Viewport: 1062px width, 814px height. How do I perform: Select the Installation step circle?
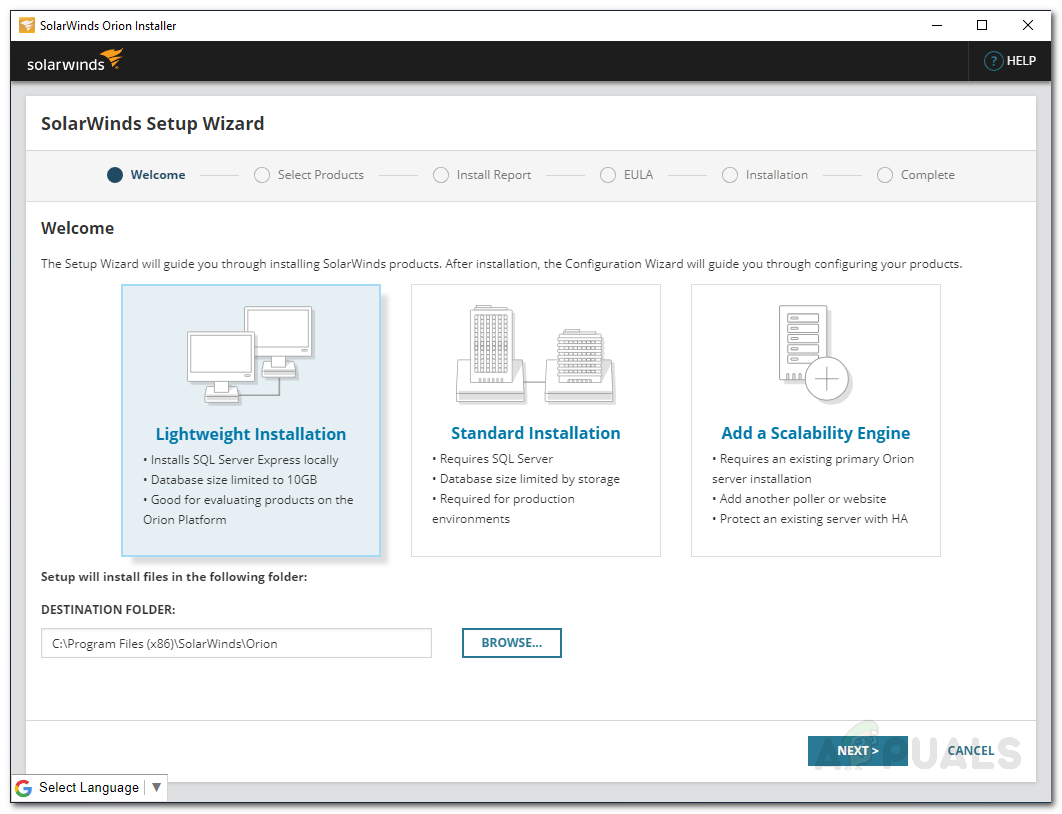tap(729, 175)
